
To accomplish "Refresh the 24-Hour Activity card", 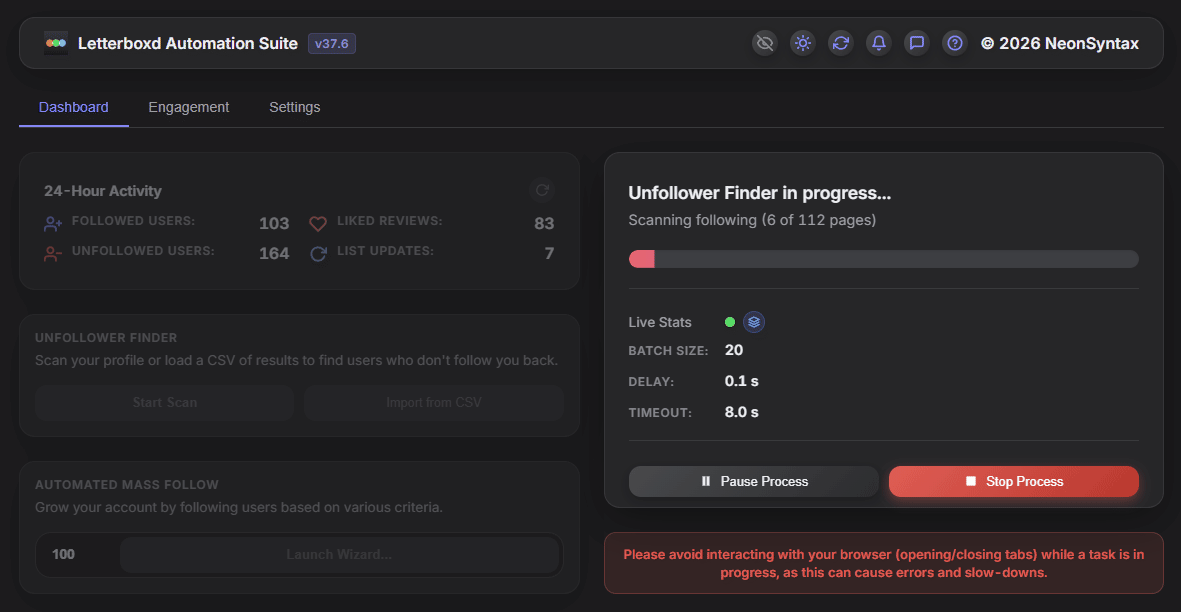I will tap(542, 190).
